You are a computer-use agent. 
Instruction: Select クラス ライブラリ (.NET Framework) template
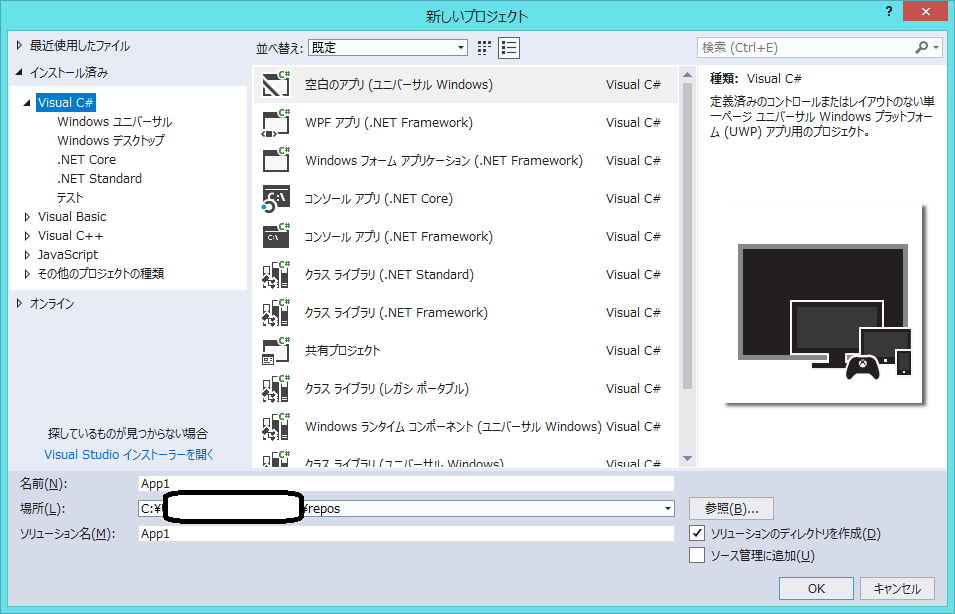tap(465, 312)
